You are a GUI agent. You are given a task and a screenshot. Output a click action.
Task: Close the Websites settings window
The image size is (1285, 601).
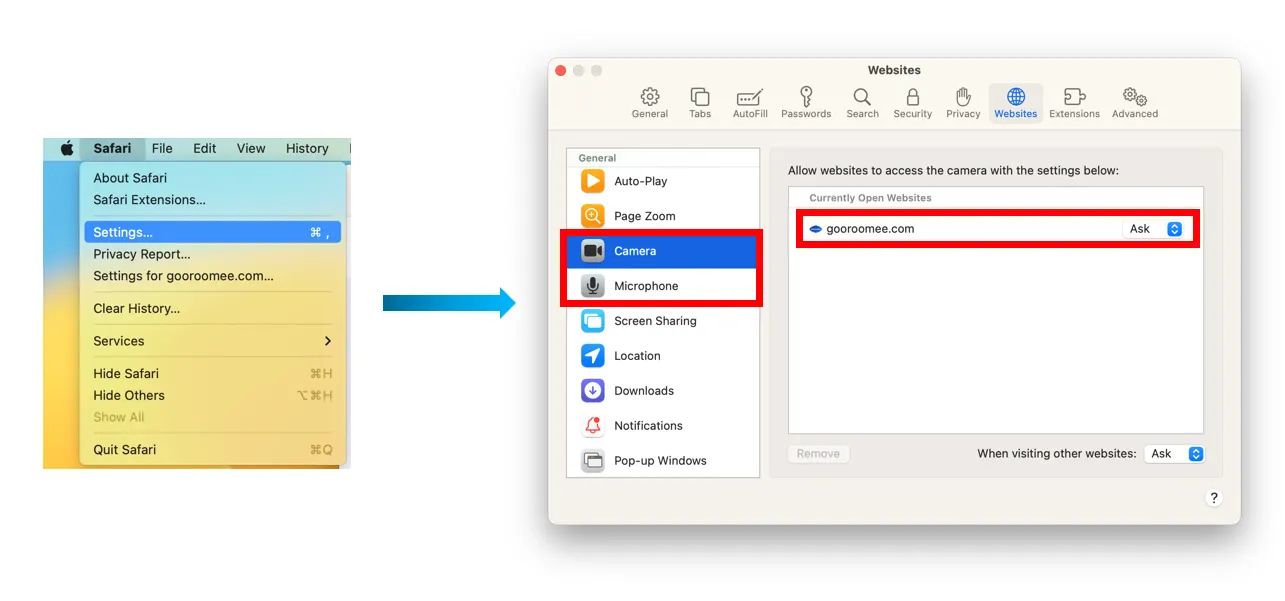tap(561, 70)
